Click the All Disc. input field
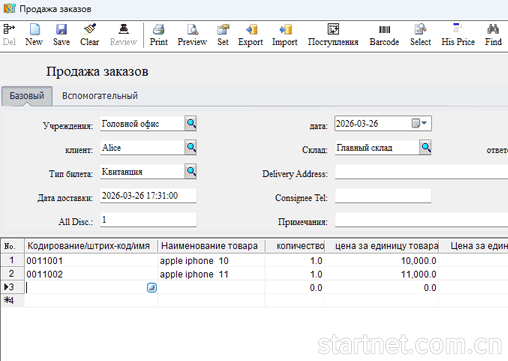This screenshot has width=508, height=361. point(148,220)
